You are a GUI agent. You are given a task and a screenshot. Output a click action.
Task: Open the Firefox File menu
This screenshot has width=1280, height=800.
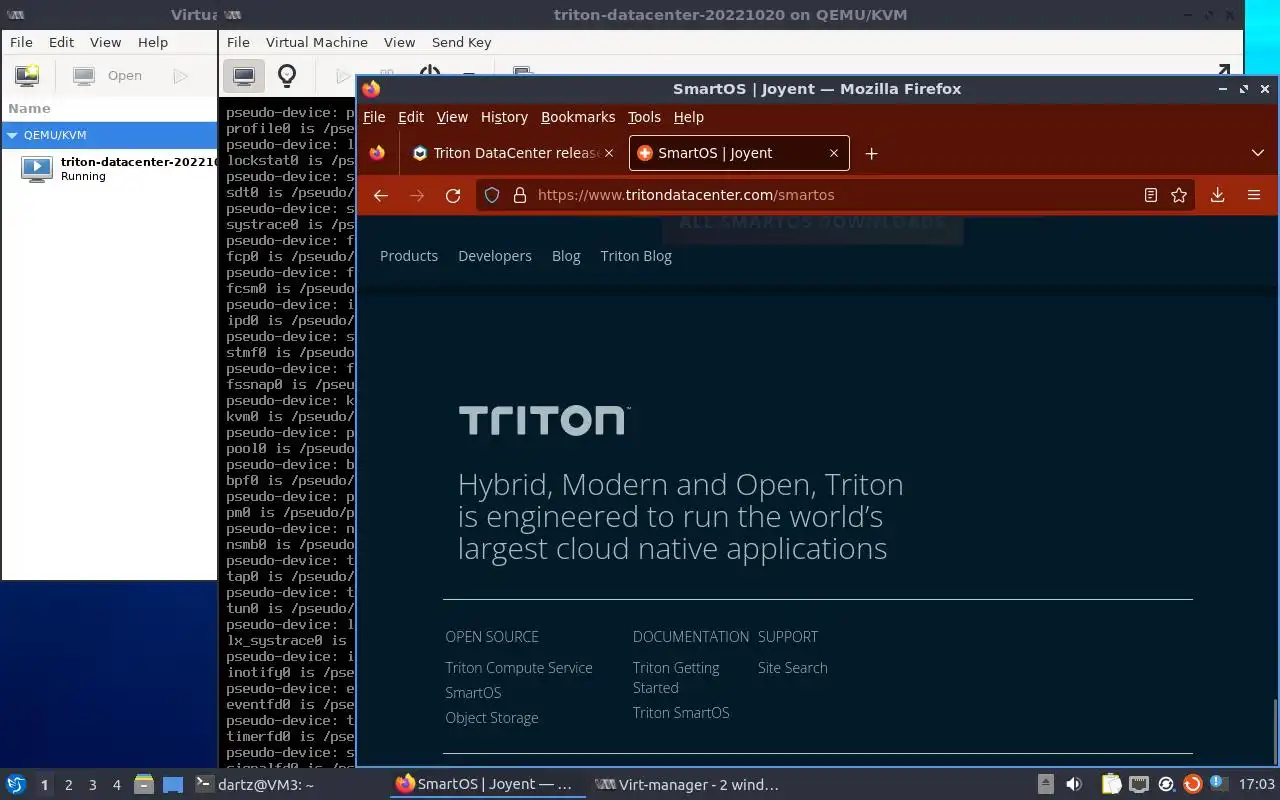pyautogui.click(x=374, y=117)
